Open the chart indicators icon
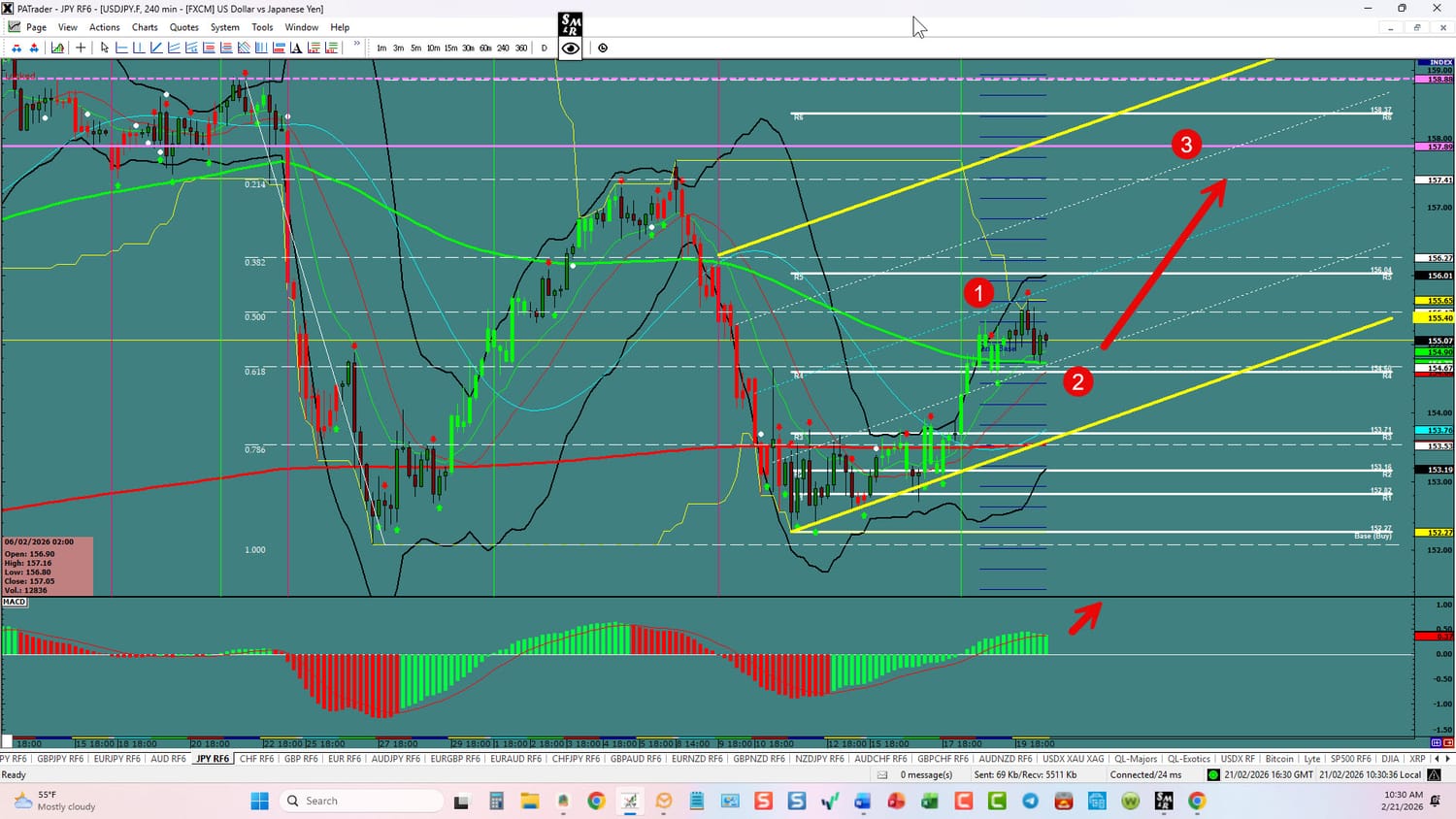This screenshot has height=819, width=1456. pyautogui.click(x=58, y=48)
